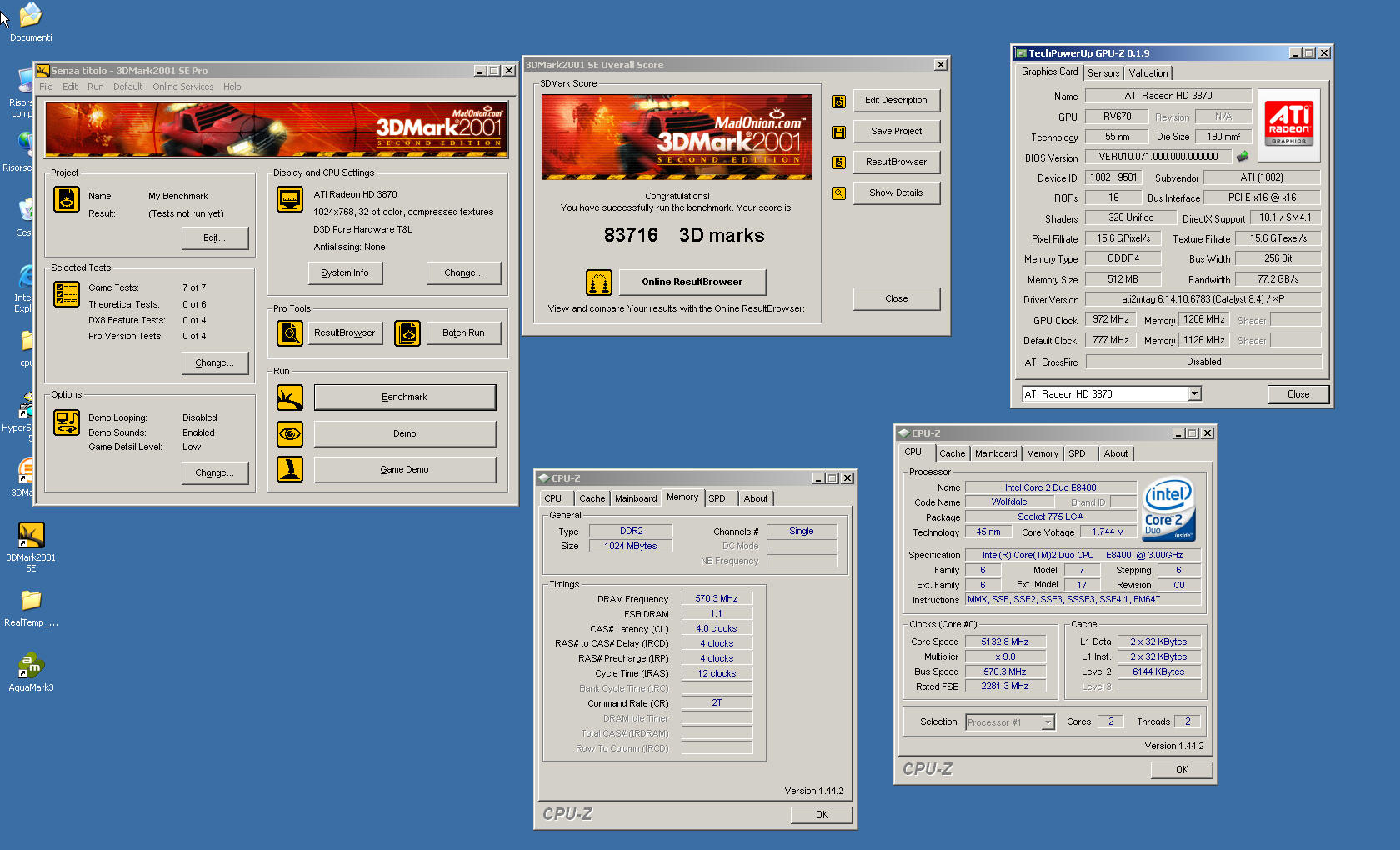The image size is (1400, 850).
Task: Click the Core Speed value 5132.8 MHz
Action: [1005, 642]
